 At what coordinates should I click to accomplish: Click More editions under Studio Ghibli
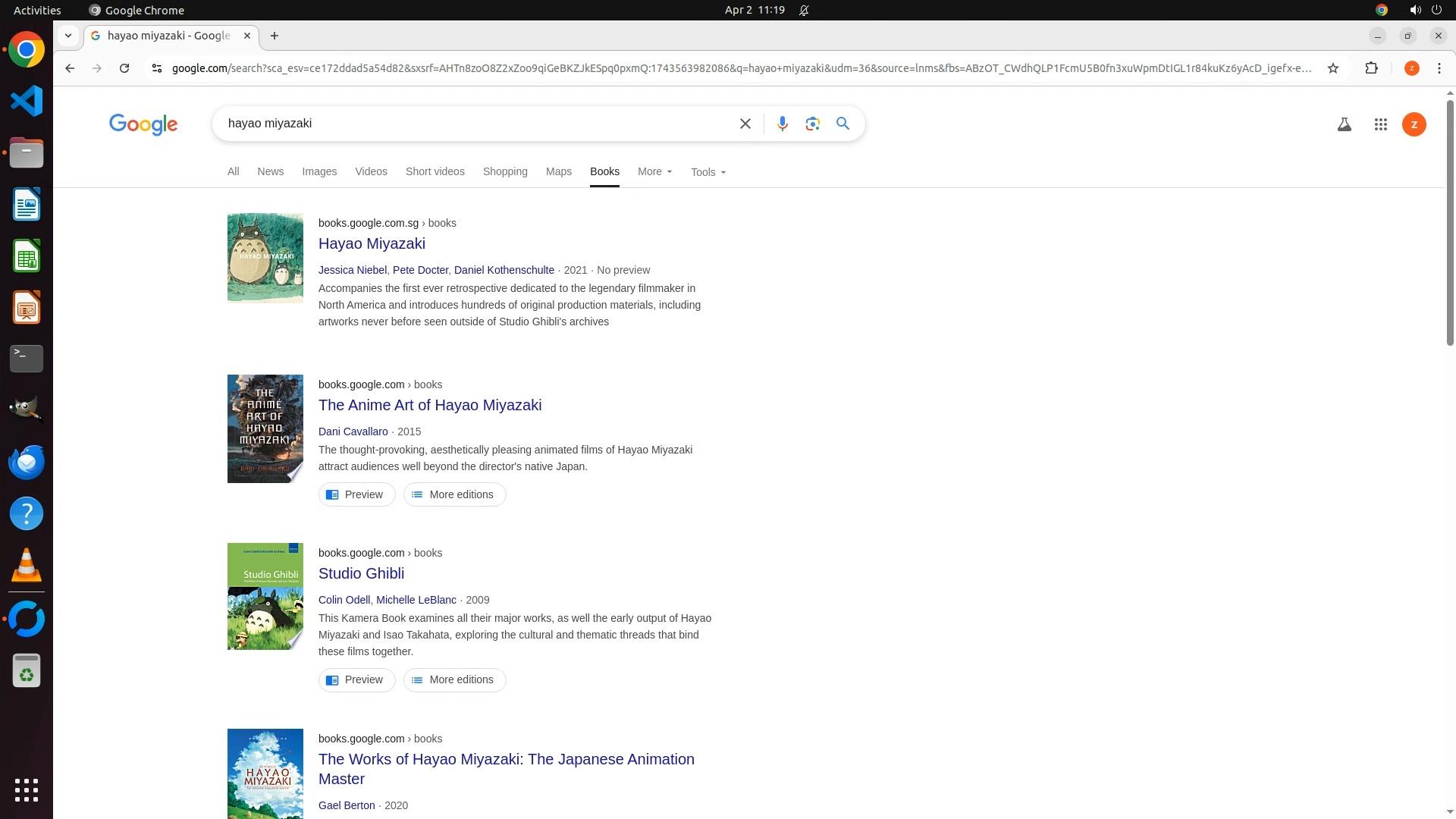(454, 680)
